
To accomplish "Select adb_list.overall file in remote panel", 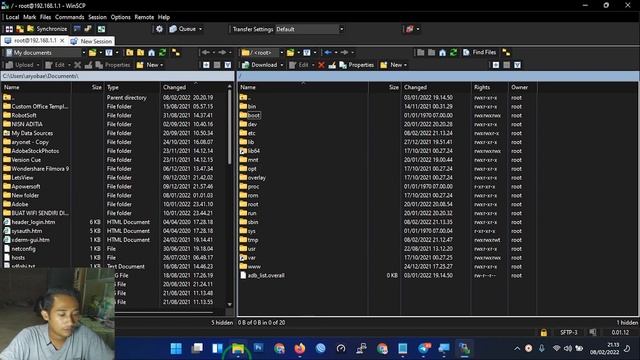I will click(266, 276).
